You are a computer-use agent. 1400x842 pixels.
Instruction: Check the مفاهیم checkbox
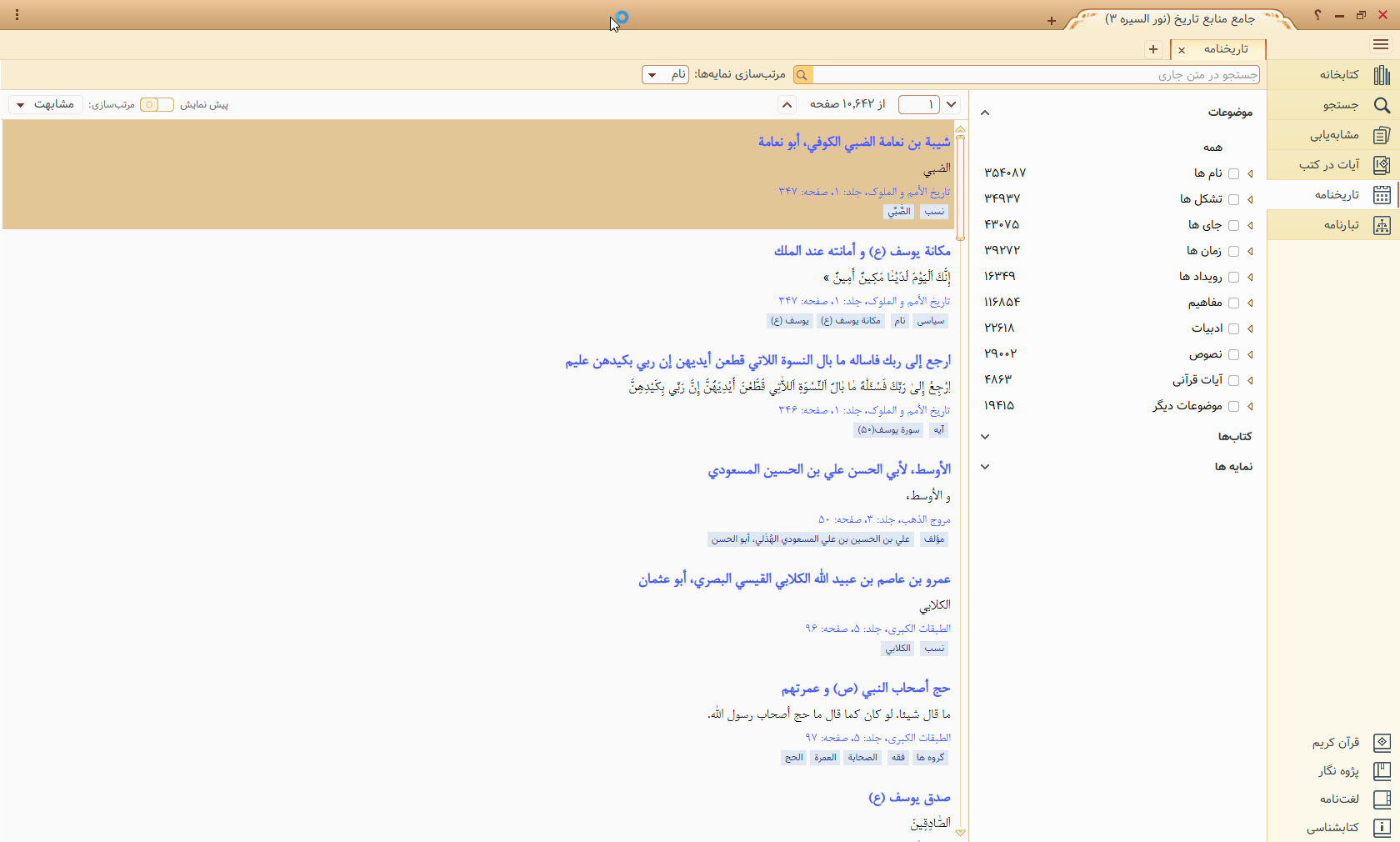coord(1233,303)
